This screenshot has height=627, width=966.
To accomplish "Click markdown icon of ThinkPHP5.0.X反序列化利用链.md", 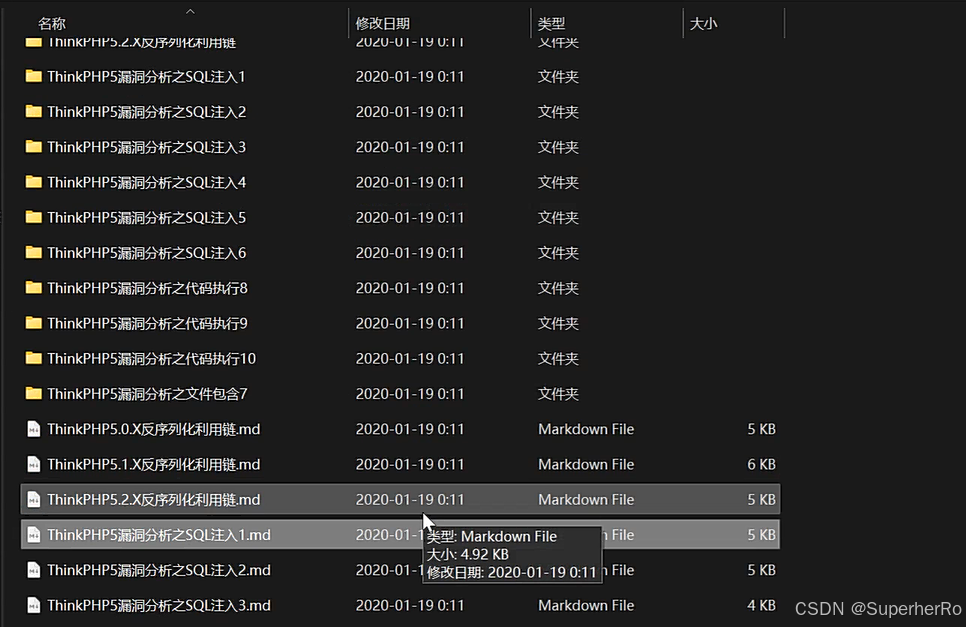I will (34, 429).
